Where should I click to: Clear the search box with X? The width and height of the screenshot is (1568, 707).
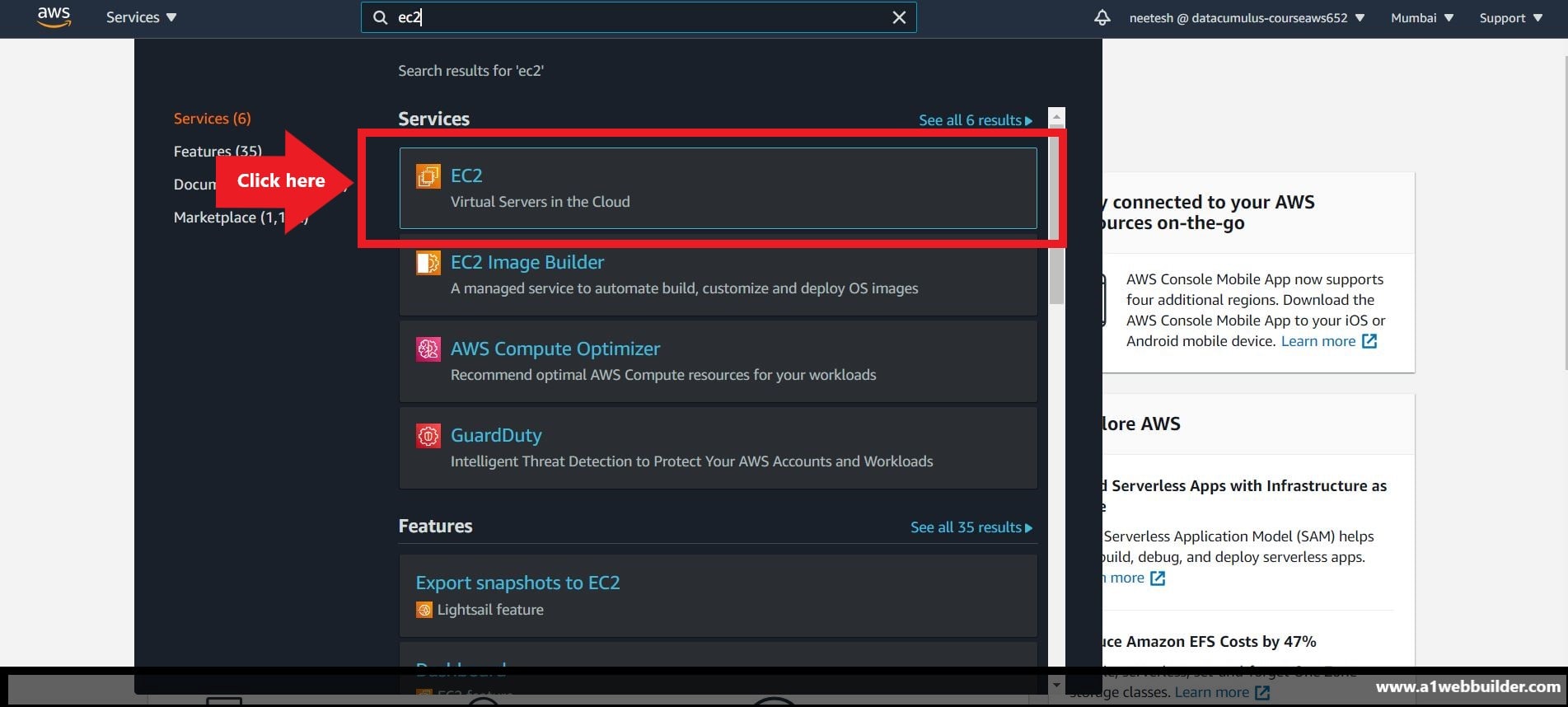[899, 17]
